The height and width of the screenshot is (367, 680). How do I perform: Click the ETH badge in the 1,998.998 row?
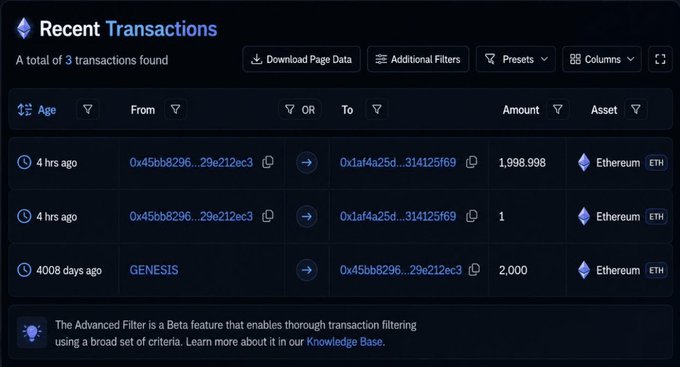click(656, 163)
